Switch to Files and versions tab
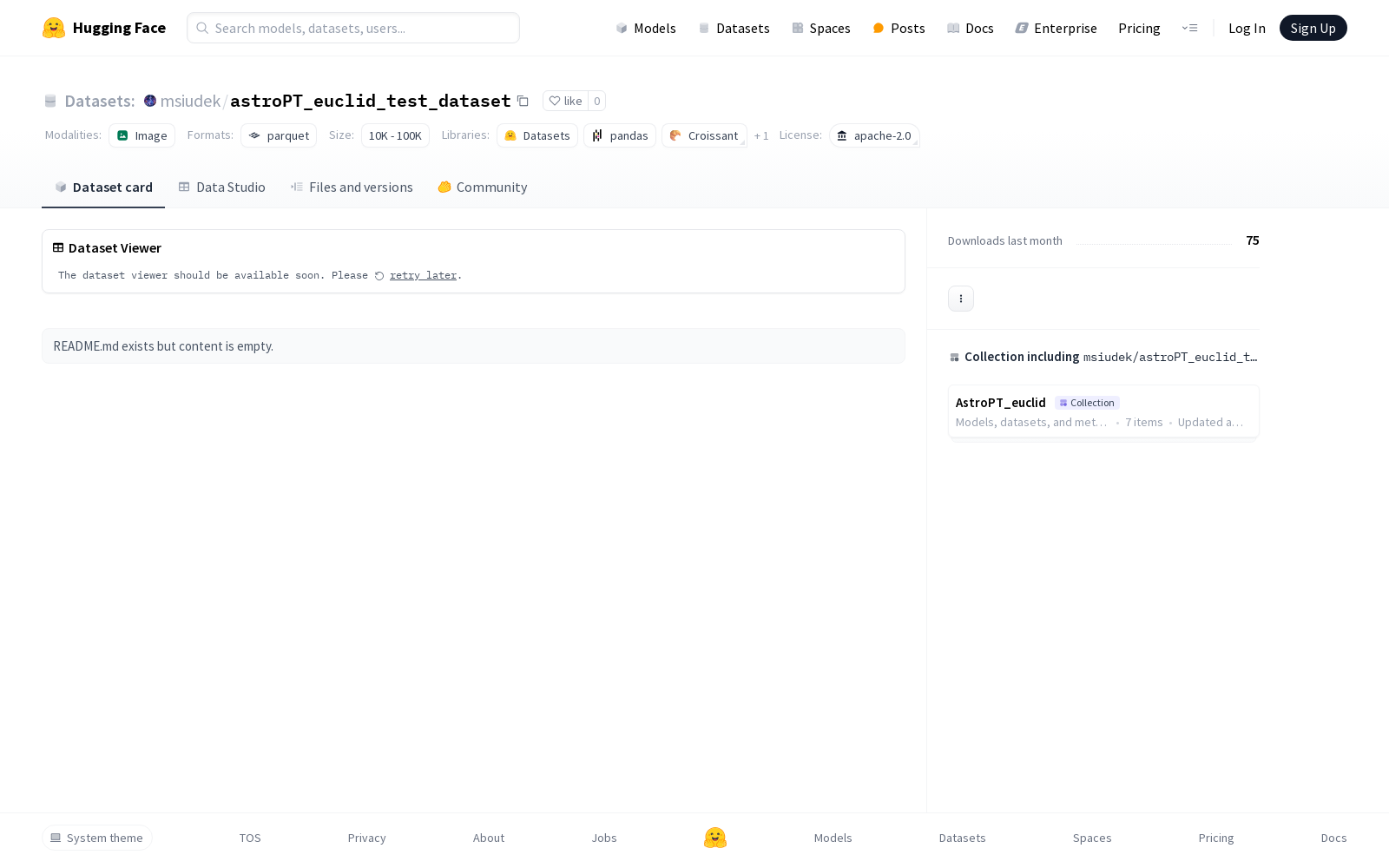The width and height of the screenshot is (1389, 868). click(x=352, y=187)
